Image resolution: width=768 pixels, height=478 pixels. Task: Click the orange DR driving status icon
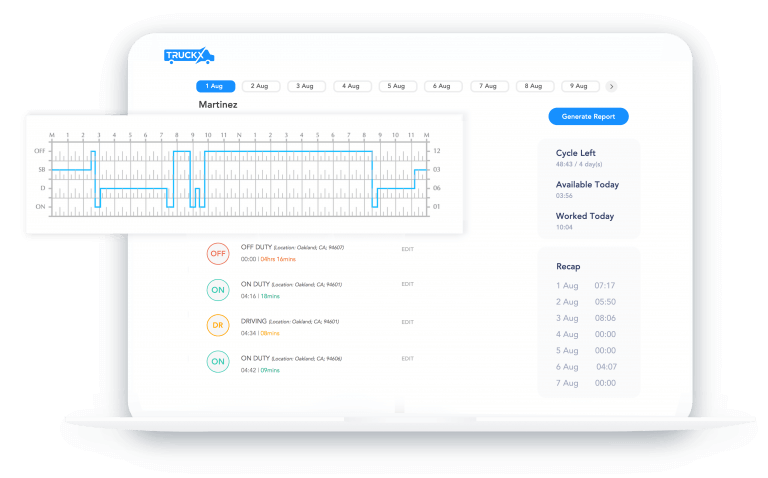218,326
